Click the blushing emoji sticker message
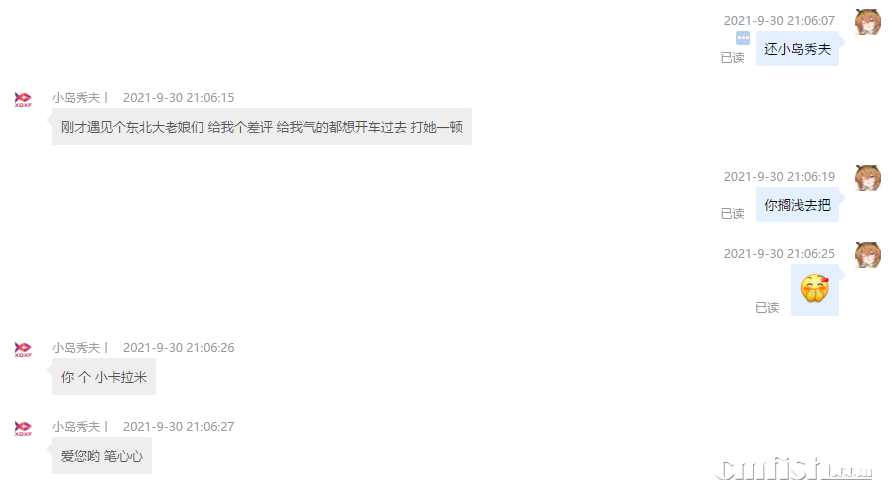The image size is (892, 491). coord(815,290)
